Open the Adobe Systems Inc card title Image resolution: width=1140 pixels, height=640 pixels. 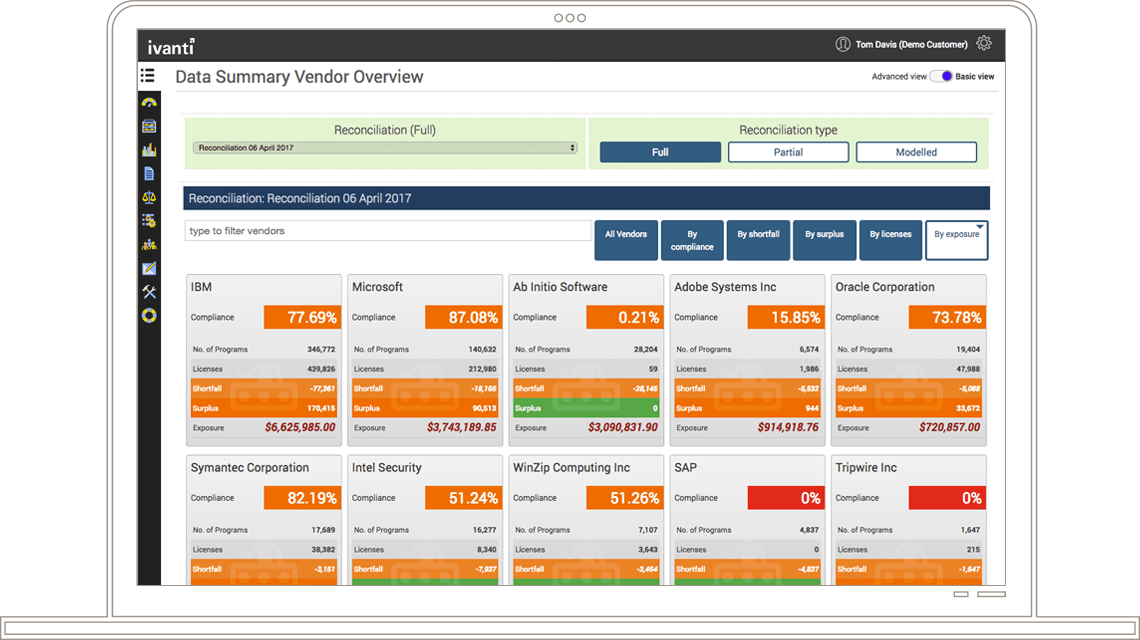tap(726, 287)
